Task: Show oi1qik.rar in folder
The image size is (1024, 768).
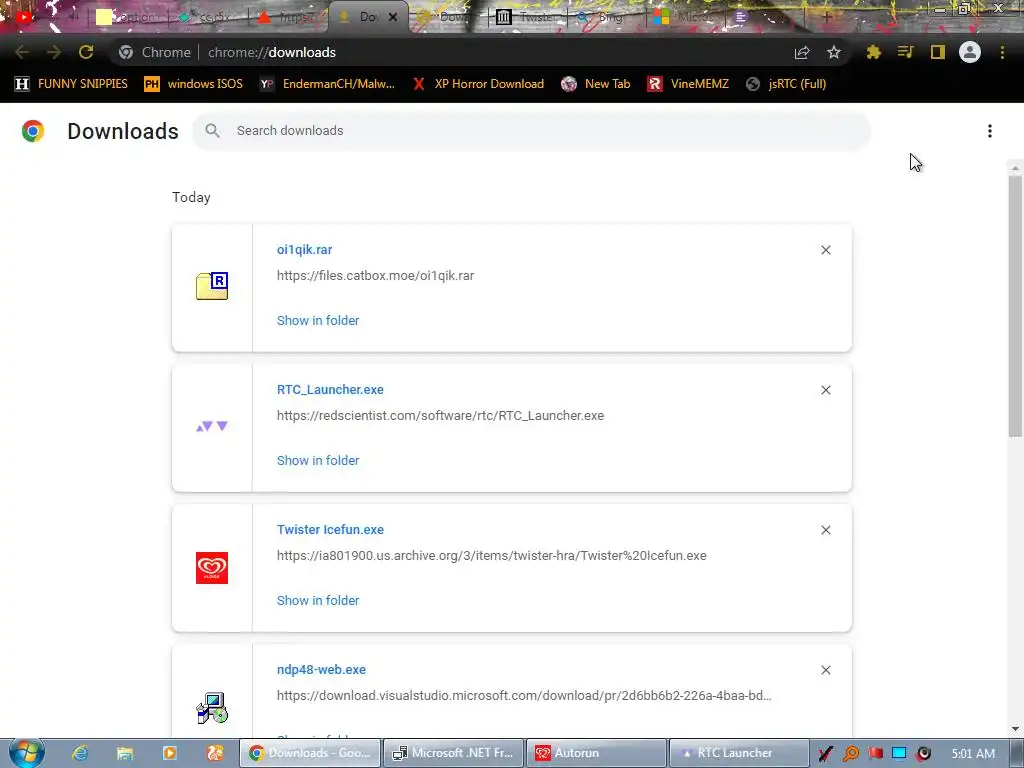Action: point(318,321)
